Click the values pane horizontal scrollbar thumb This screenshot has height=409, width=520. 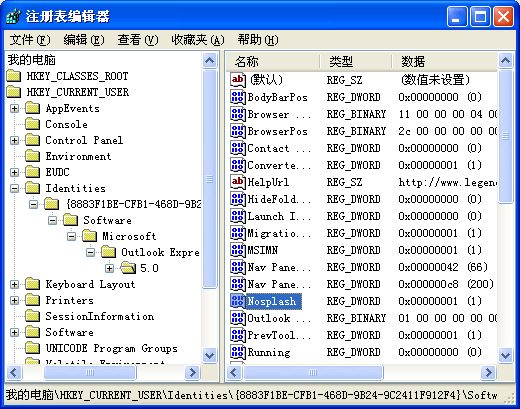click(x=313, y=372)
